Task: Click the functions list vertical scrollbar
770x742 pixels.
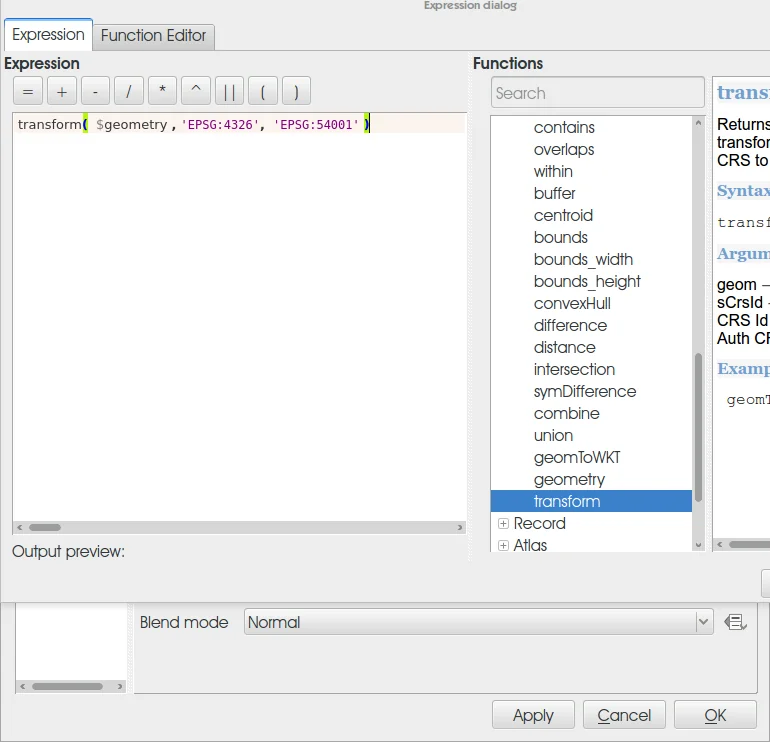Action: (x=698, y=420)
